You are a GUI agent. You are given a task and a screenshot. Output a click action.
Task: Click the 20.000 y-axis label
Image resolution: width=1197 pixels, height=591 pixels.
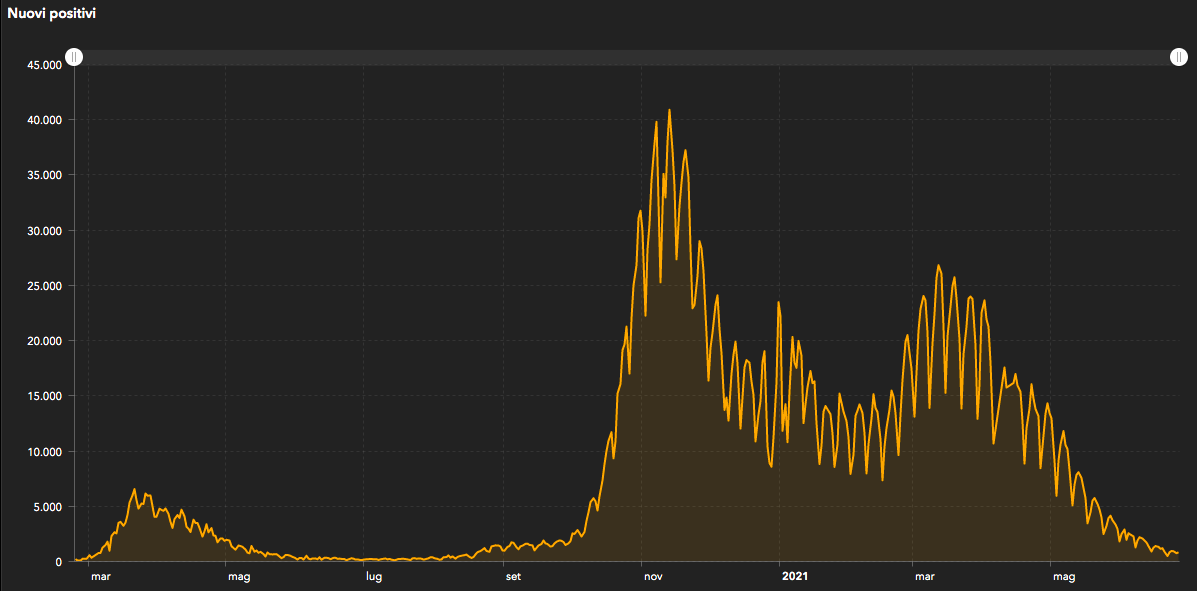(x=44, y=341)
